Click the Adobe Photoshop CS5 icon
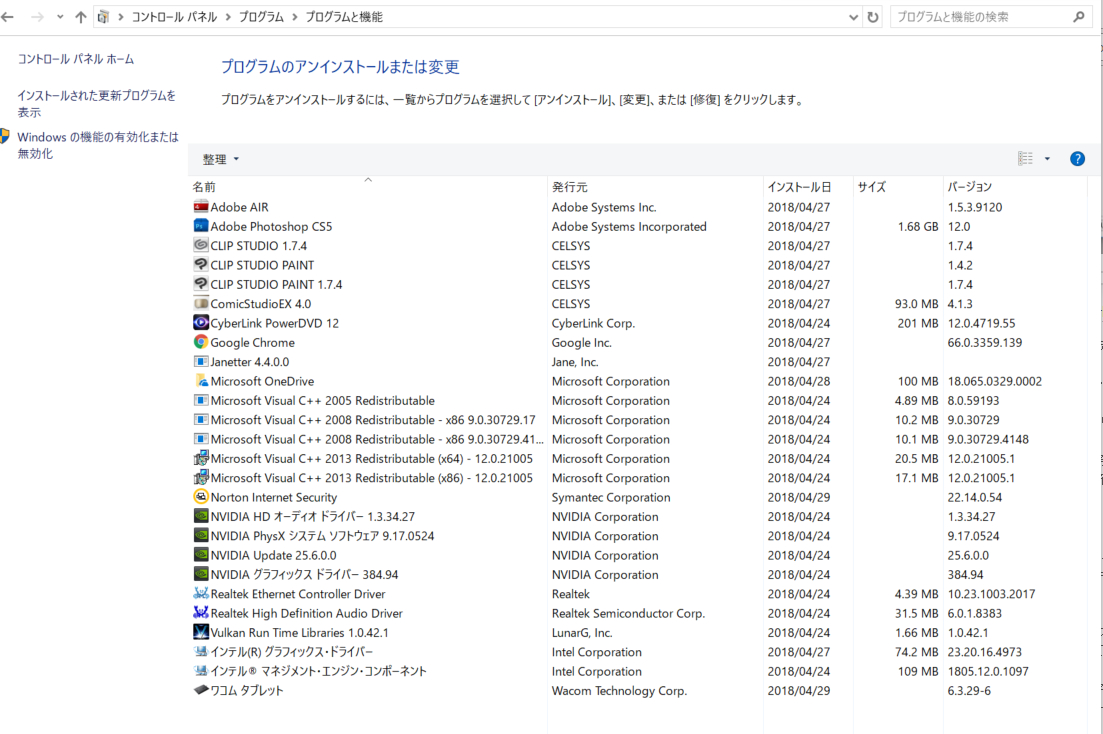 point(201,227)
